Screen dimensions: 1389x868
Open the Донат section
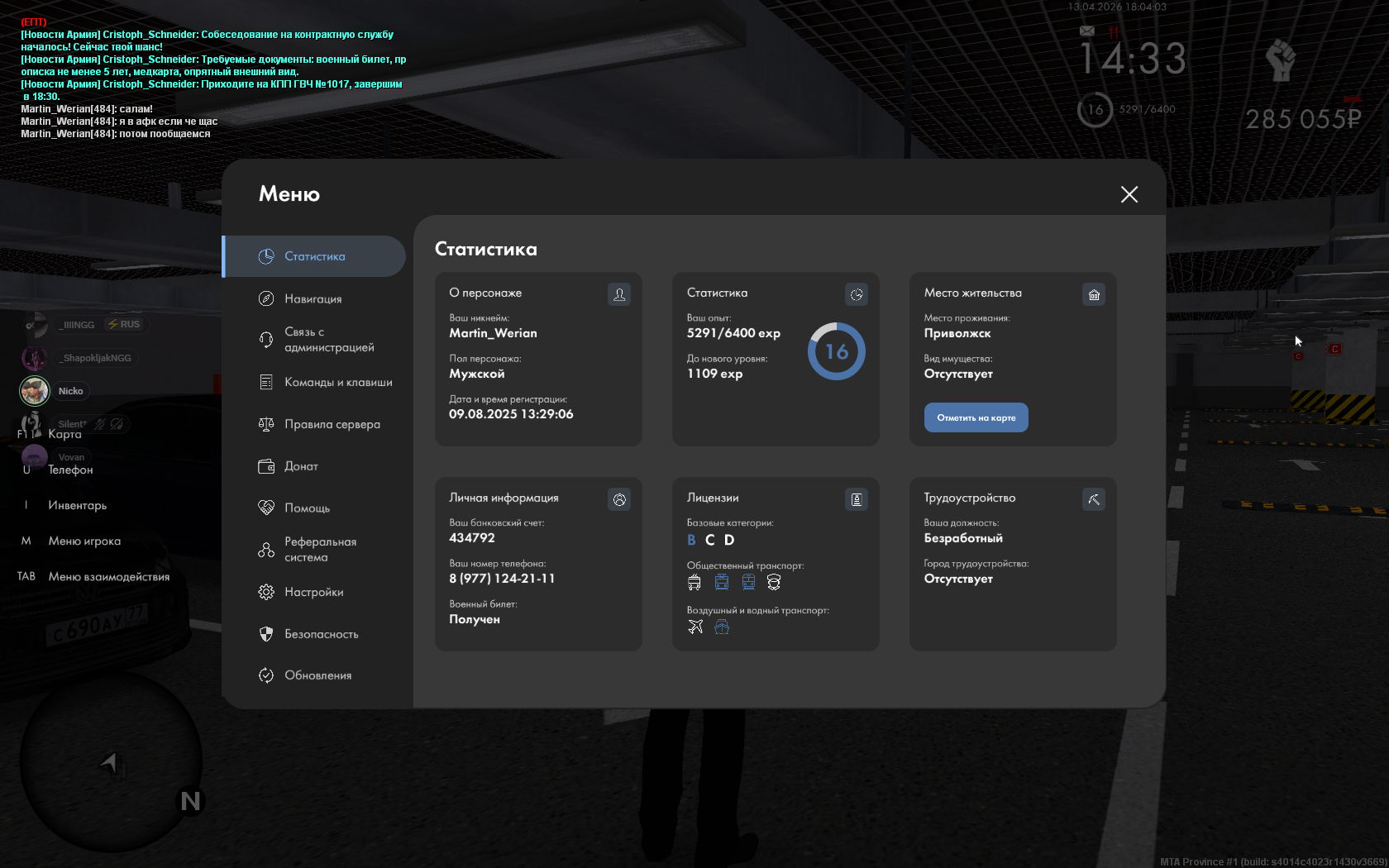click(301, 466)
